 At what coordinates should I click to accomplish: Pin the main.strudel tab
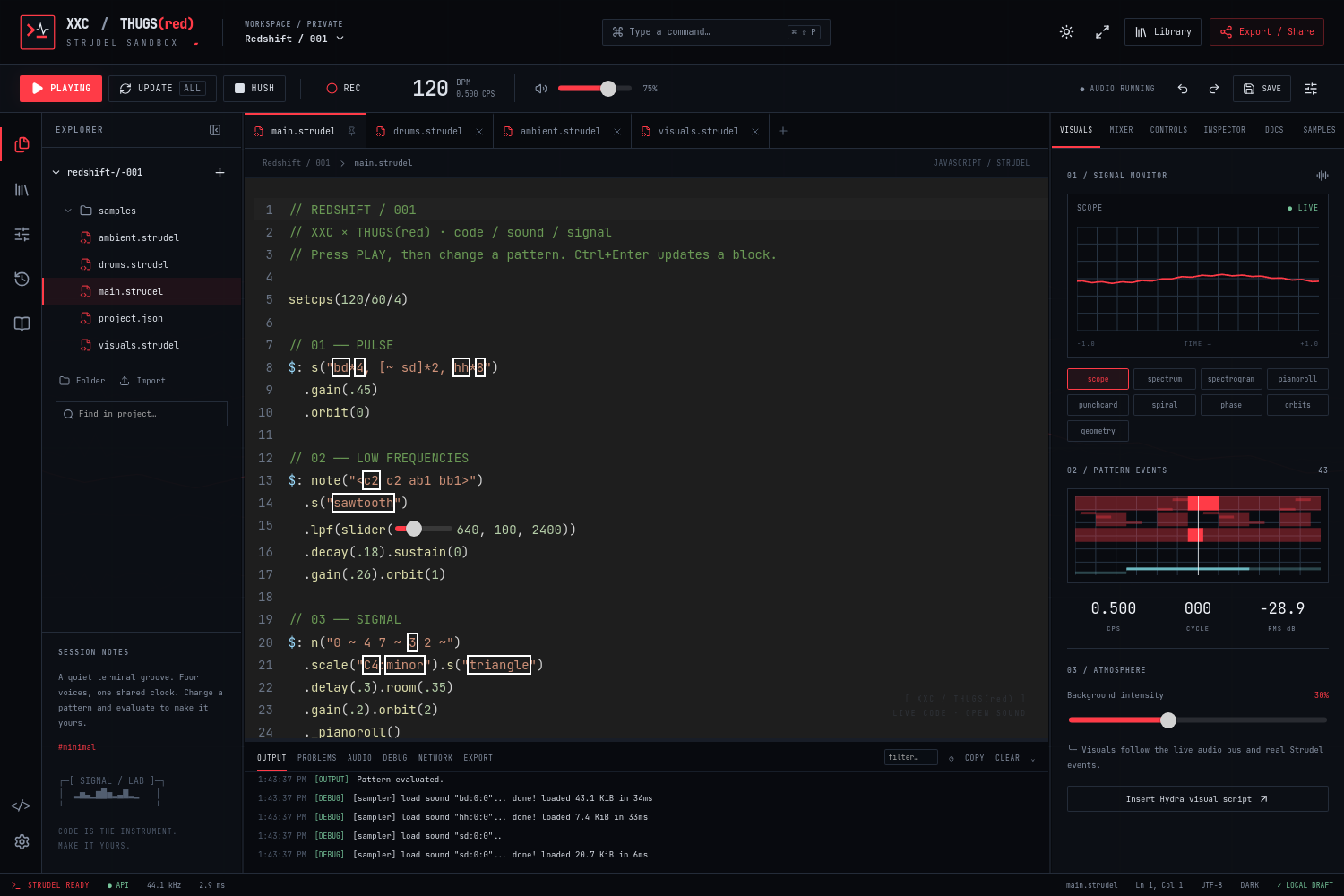coord(352,131)
